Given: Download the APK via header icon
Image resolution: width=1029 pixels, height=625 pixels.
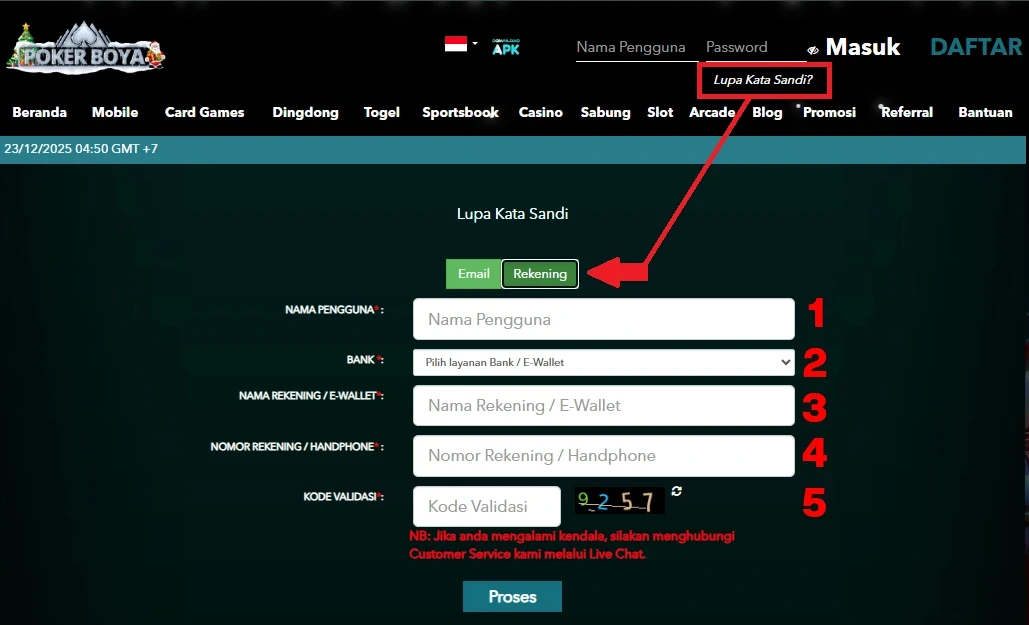Looking at the screenshot, I should [x=506, y=47].
